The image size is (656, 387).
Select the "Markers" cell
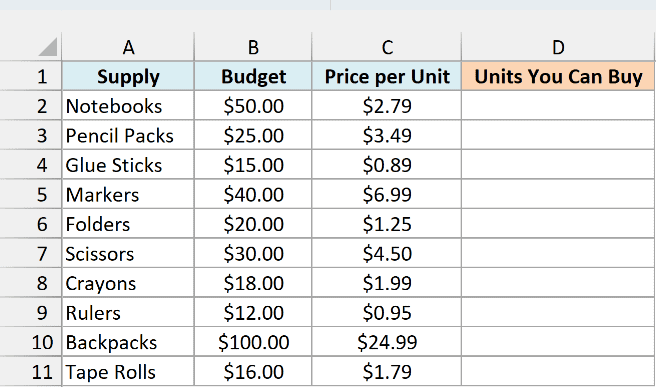(x=128, y=194)
